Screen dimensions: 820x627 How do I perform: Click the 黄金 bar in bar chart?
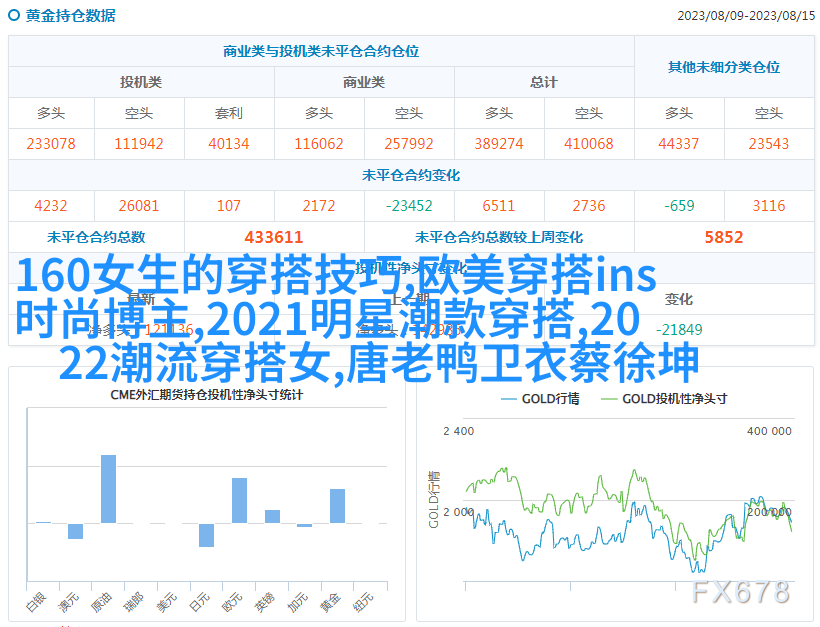337,506
